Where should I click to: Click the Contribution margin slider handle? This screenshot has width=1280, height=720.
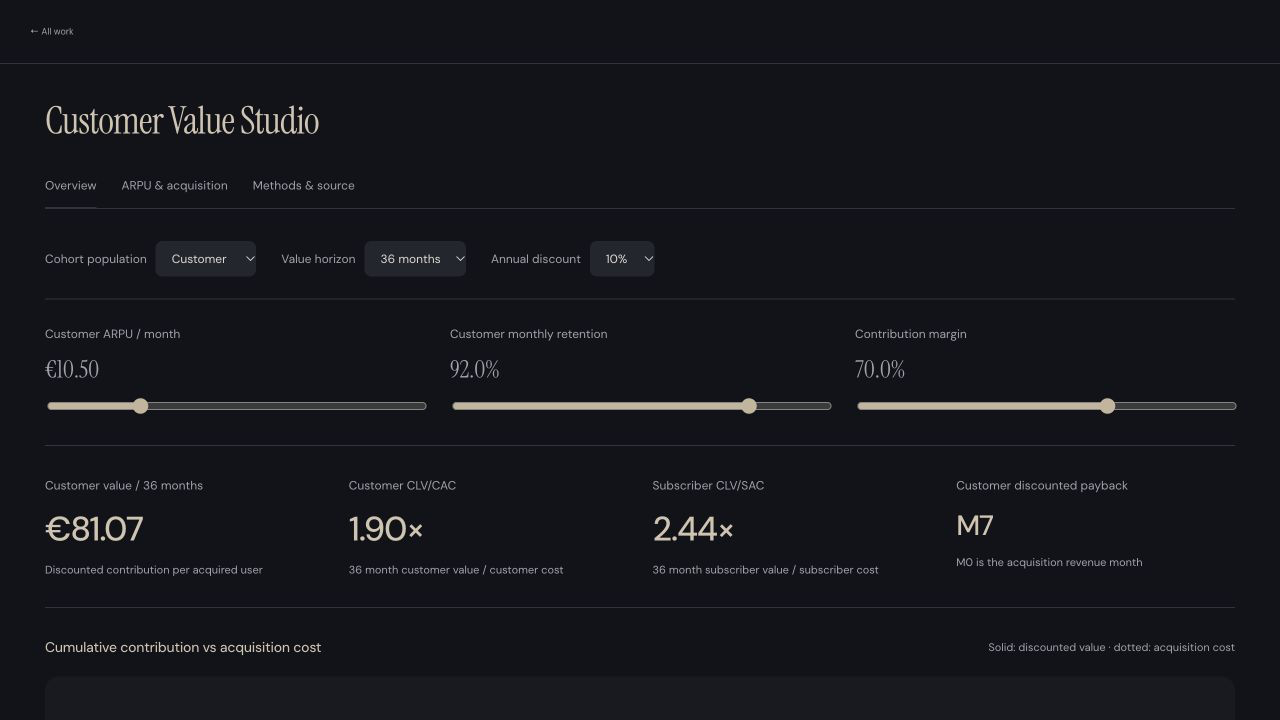[1107, 406]
